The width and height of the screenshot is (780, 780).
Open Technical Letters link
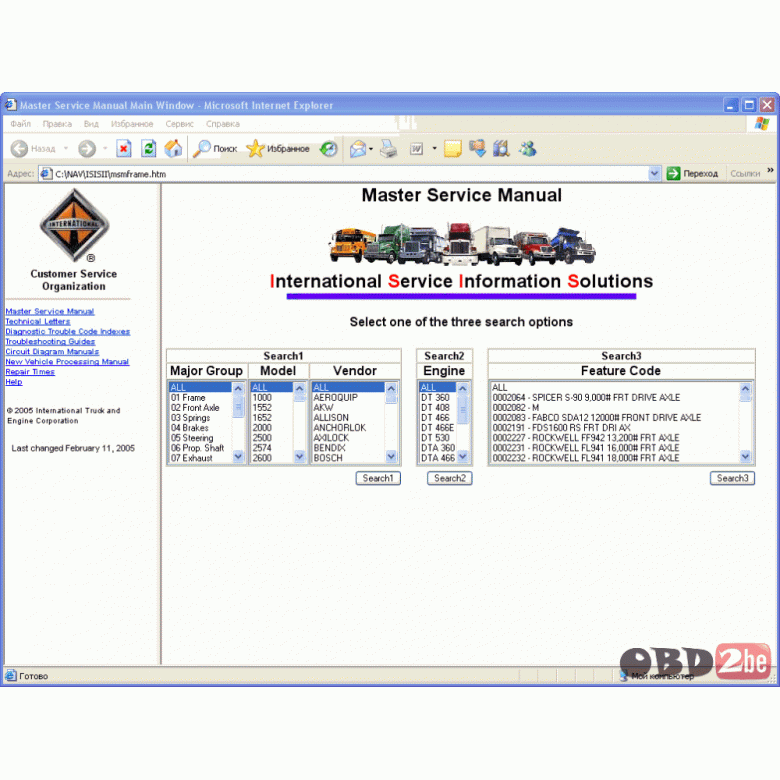38,321
